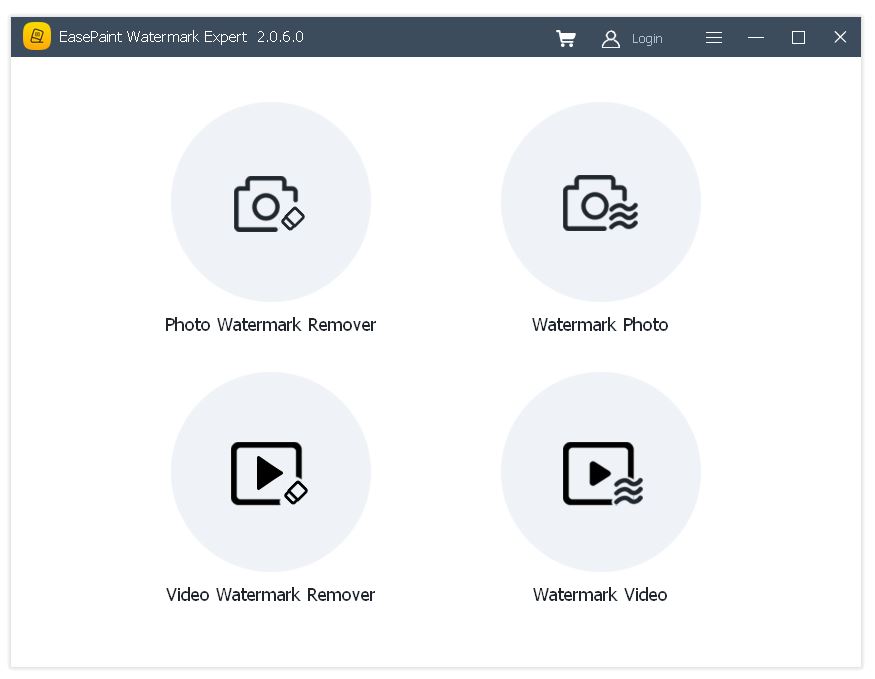875x679 pixels.
Task: Click the EasePaint Watermark Expert title text
Action: pyautogui.click(x=180, y=37)
